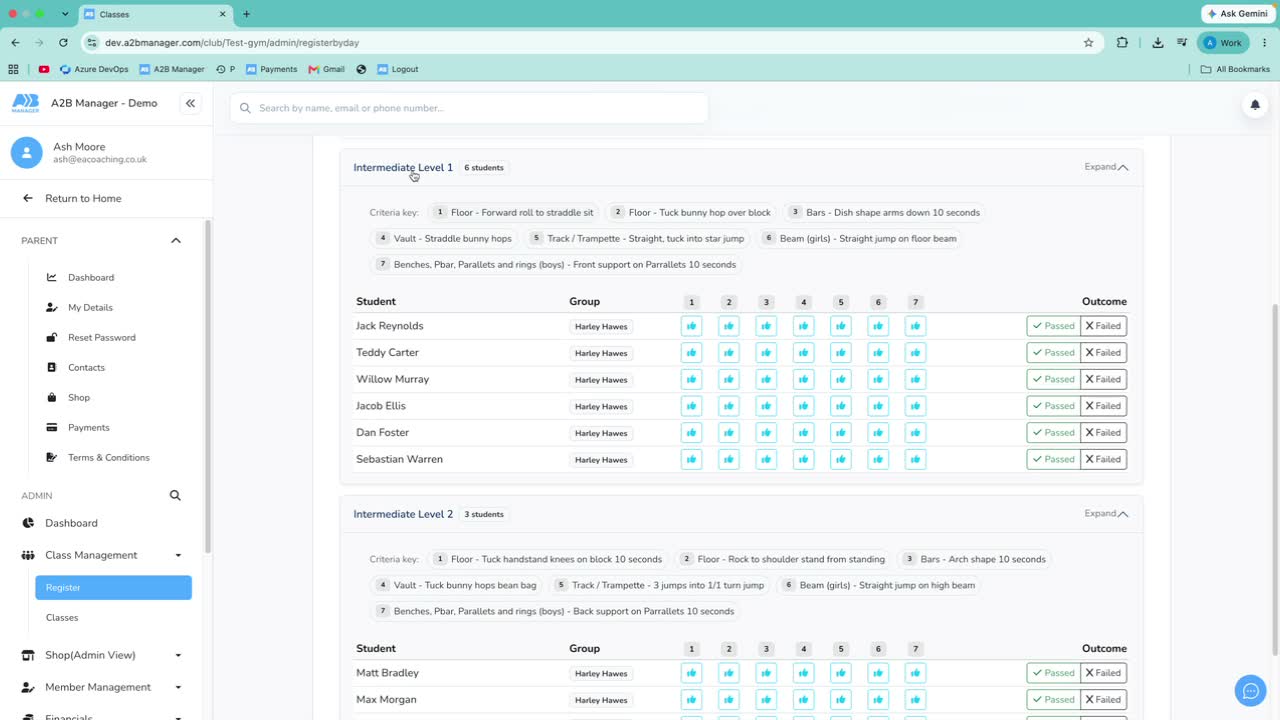Click the Admin Dashboard pie chart icon
Screen dimensions: 1280x720
28,523
